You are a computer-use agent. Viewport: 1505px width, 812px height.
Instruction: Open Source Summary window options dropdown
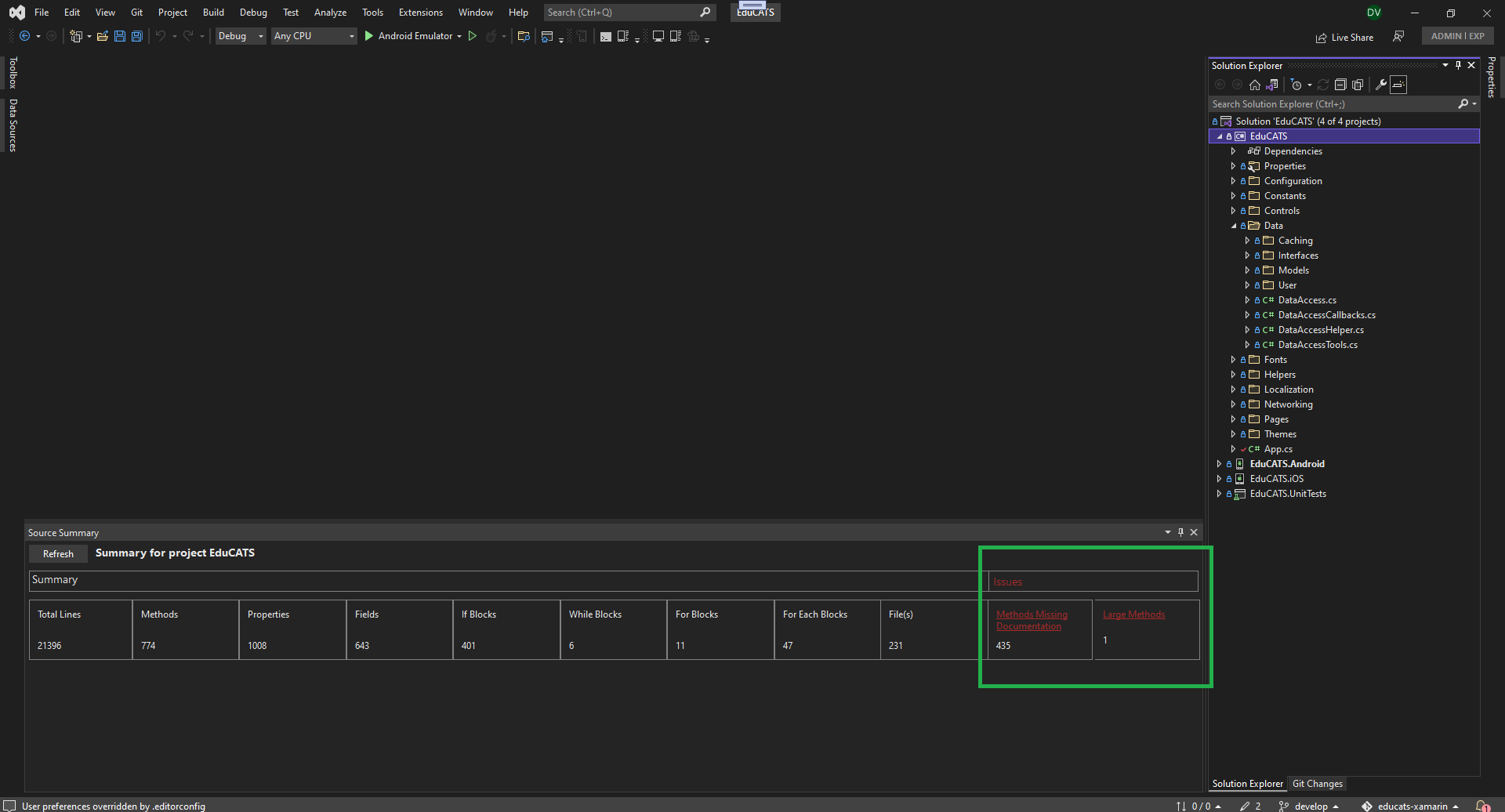pyautogui.click(x=1168, y=532)
